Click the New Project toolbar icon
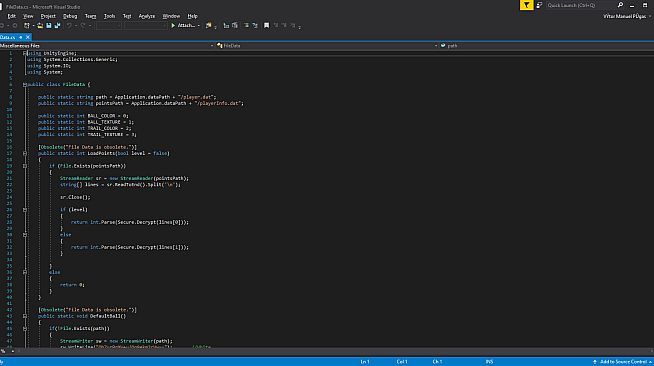The image size is (654, 366). pyautogui.click(x=27, y=25)
